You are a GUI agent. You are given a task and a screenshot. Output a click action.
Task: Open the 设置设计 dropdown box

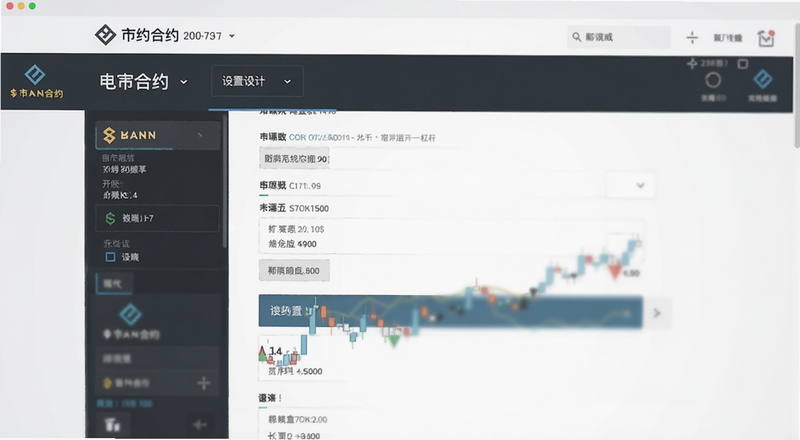click(257, 81)
